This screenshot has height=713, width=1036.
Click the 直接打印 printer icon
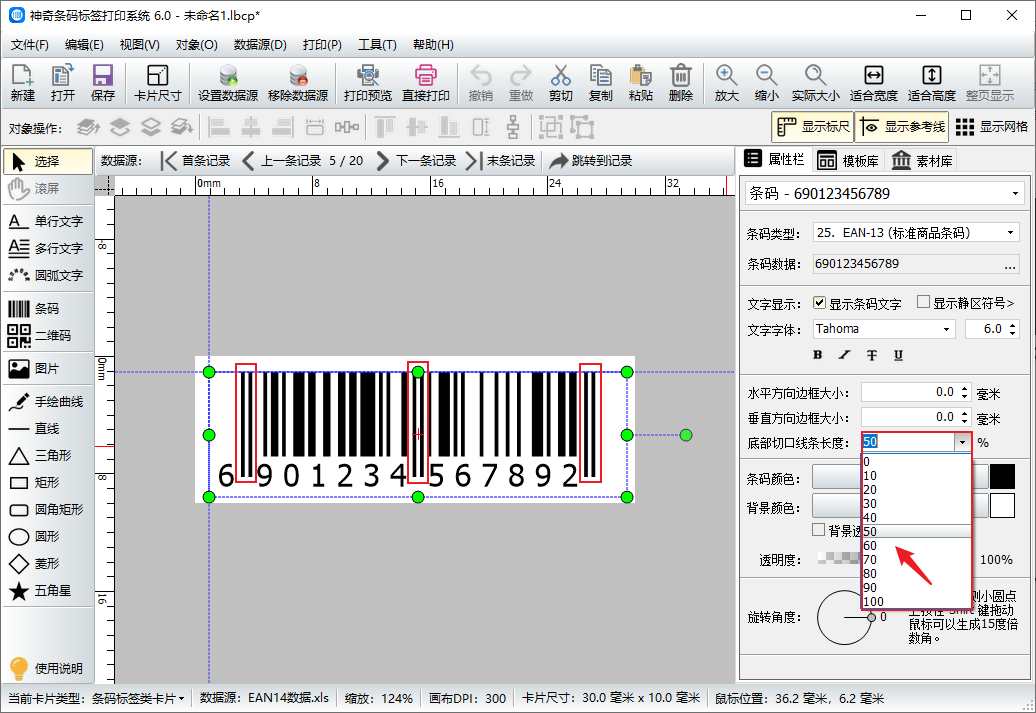tap(425, 82)
